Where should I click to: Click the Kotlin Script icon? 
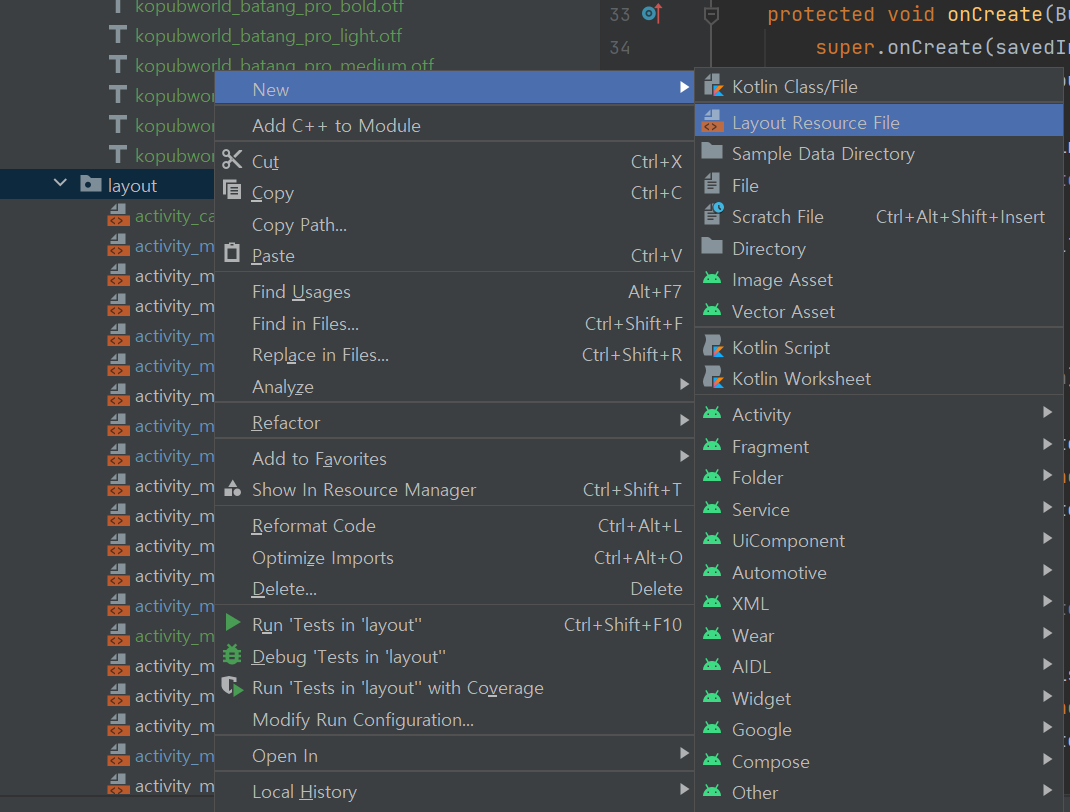click(712, 346)
